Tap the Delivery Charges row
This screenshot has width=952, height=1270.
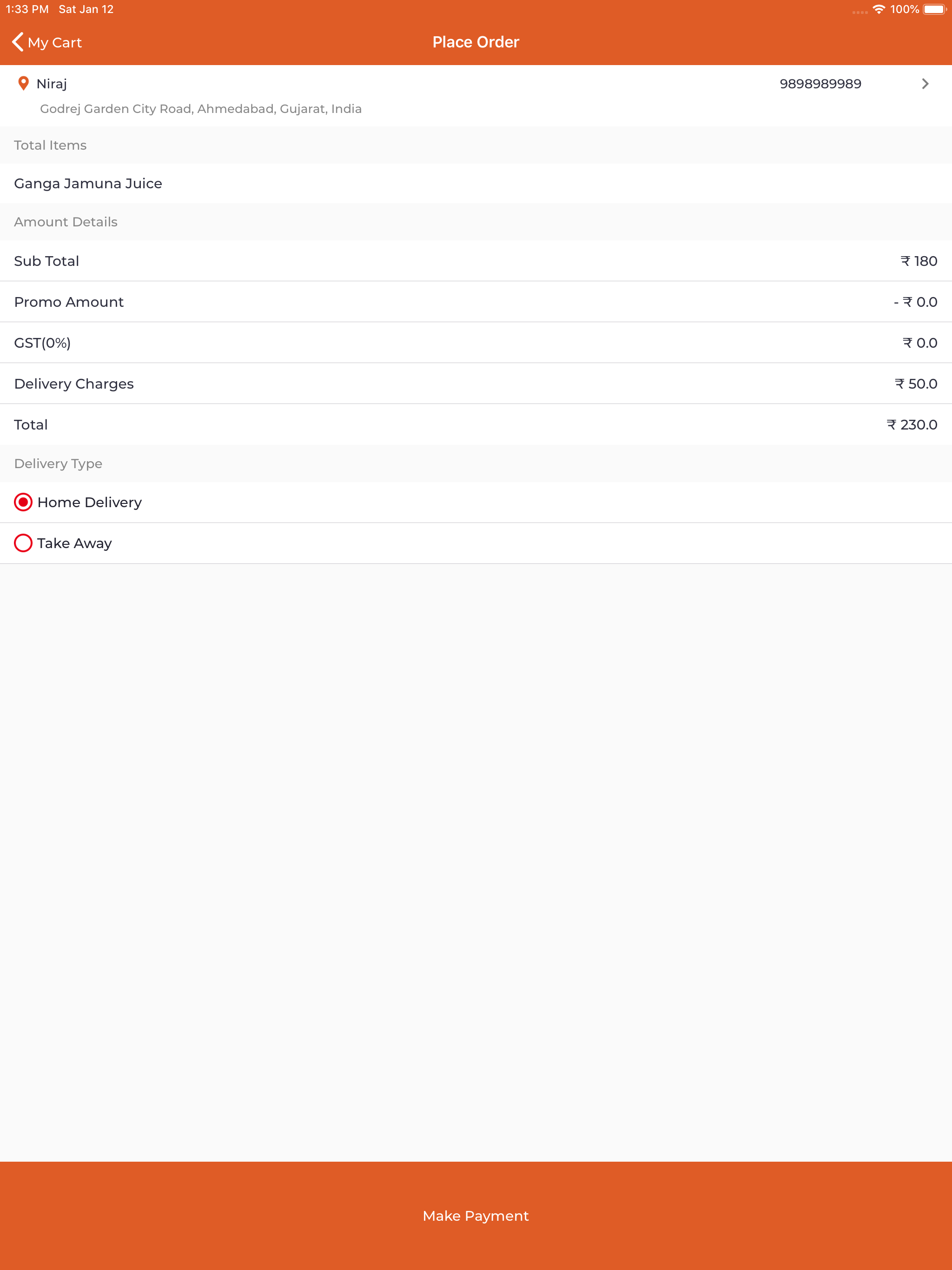point(476,384)
